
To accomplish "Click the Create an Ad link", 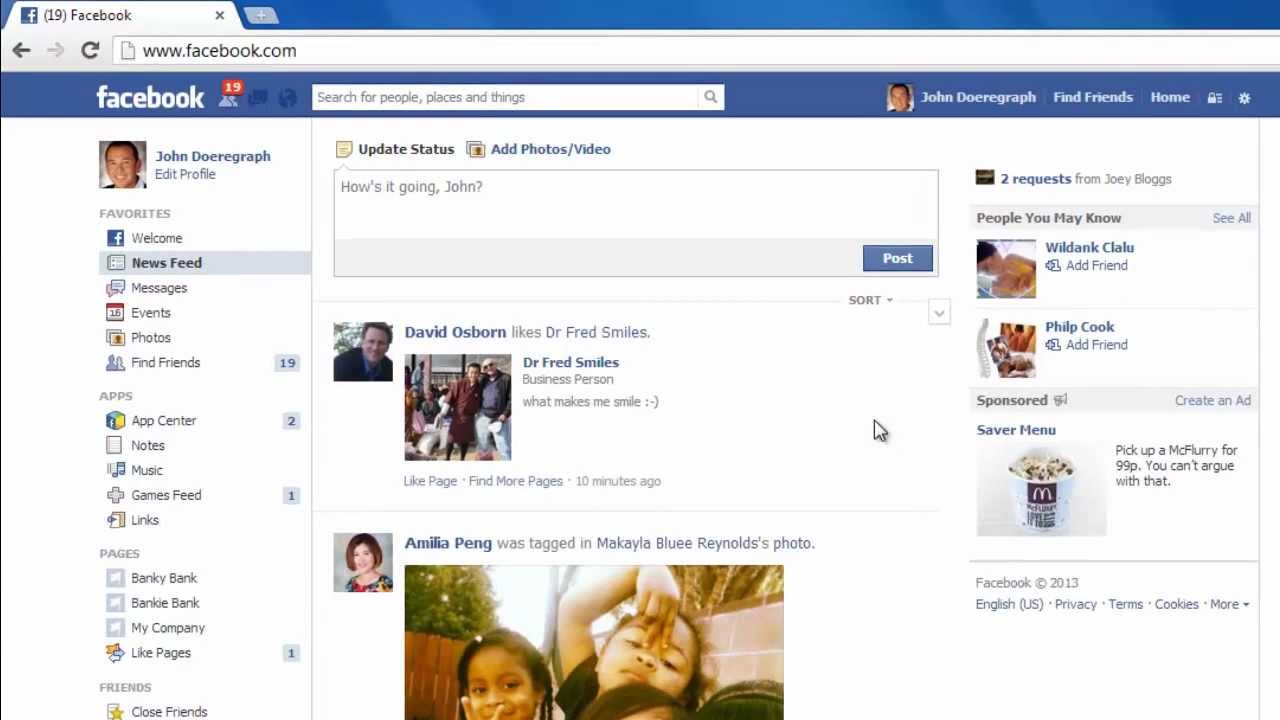I will (x=1213, y=400).
